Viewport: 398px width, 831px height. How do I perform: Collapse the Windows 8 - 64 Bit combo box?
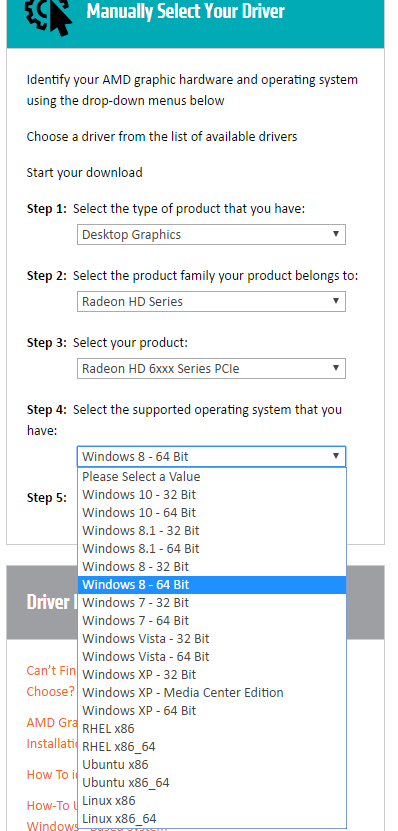[211, 456]
